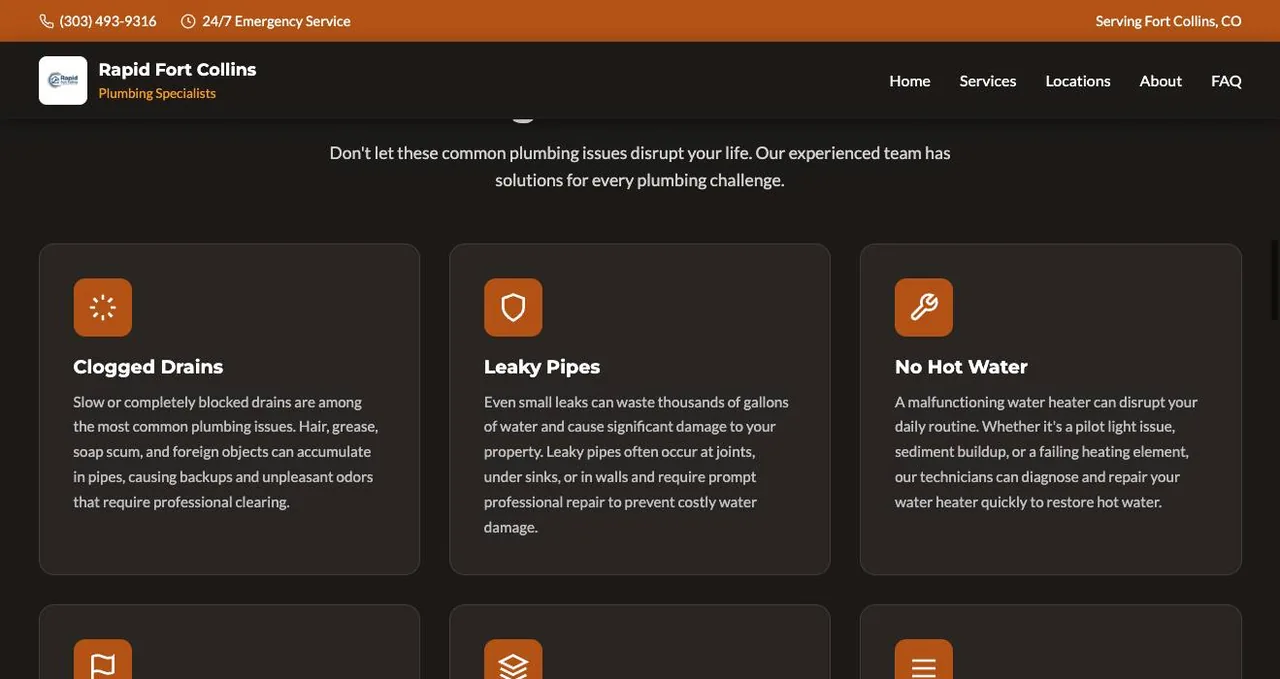Click the layers icon in lower-middle card
This screenshot has width=1280, height=679.
click(513, 660)
